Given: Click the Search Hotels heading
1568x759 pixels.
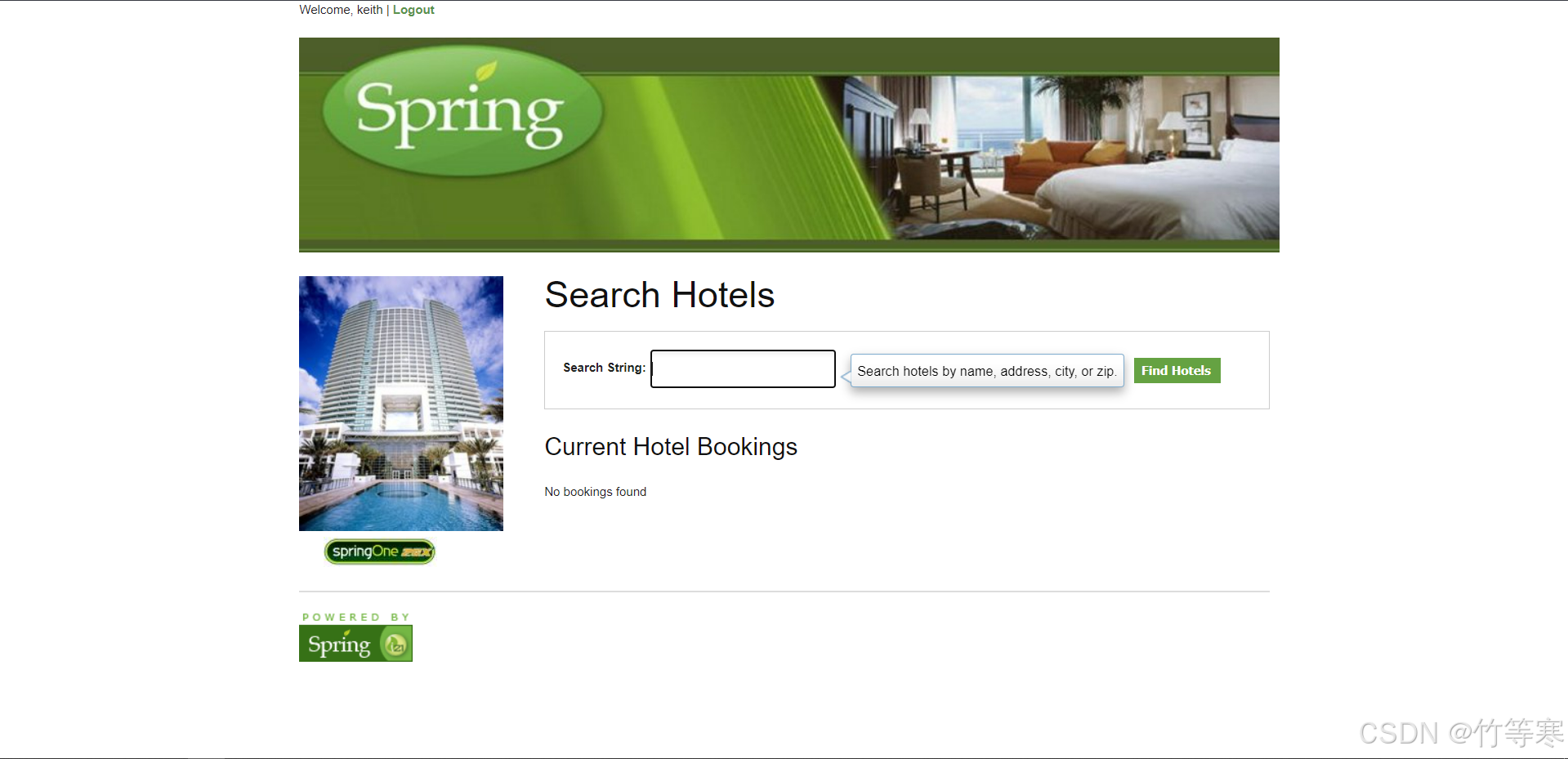Looking at the screenshot, I should tap(659, 295).
